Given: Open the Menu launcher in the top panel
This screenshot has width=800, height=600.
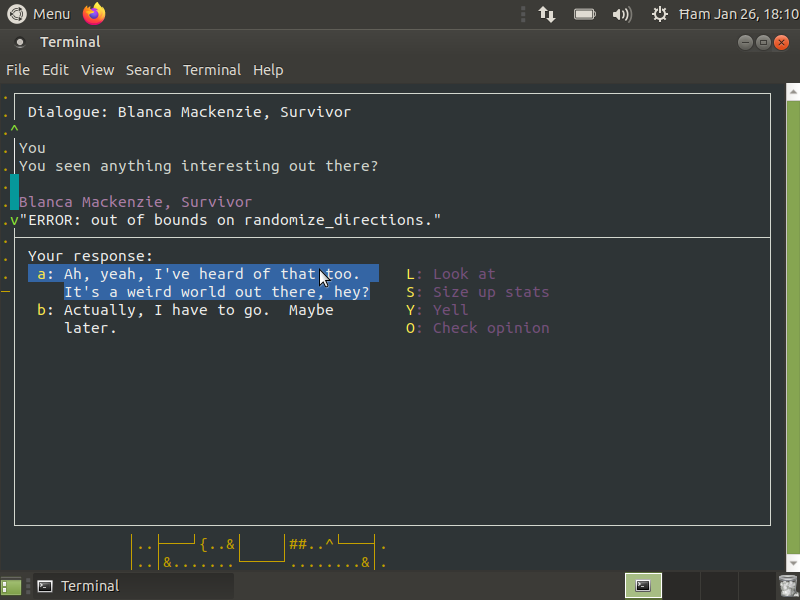Looking at the screenshot, I should (39, 14).
